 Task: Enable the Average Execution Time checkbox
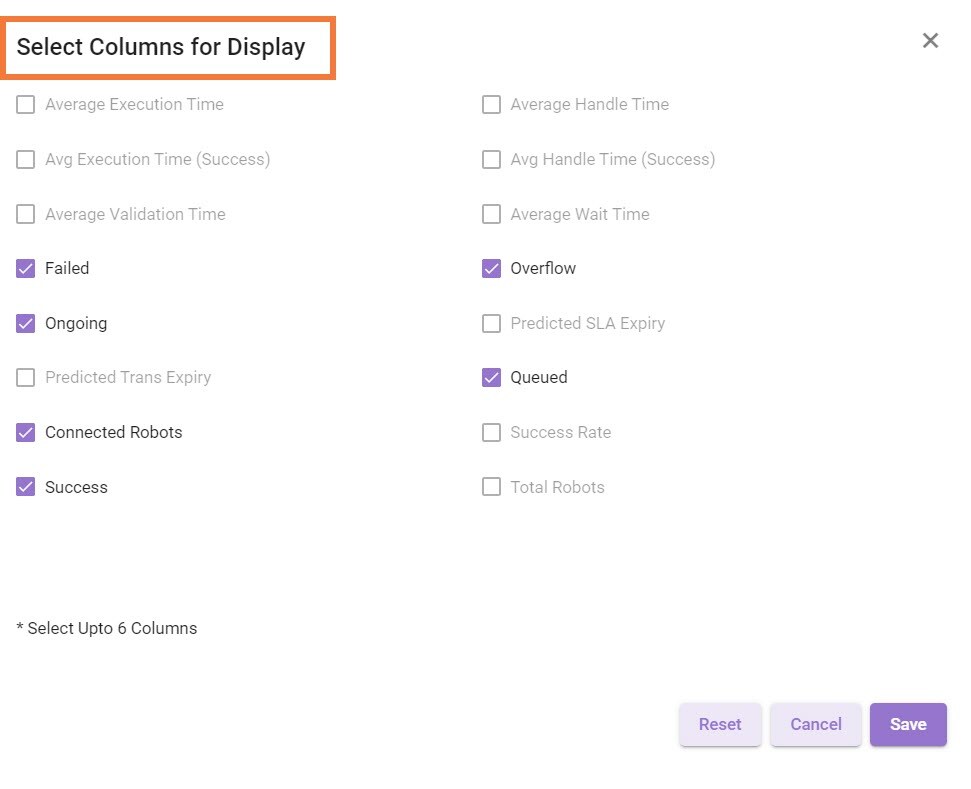[x=25, y=105]
